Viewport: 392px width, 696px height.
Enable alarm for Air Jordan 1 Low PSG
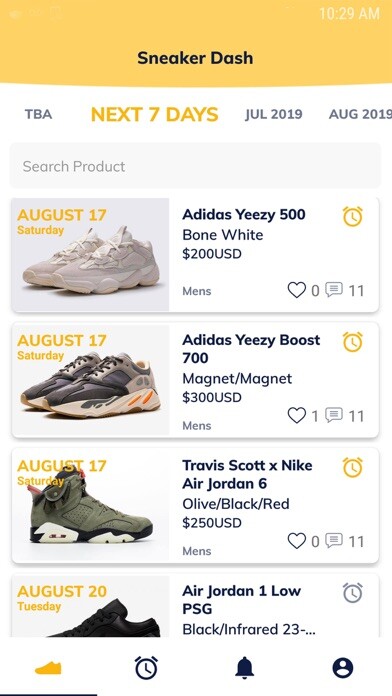(352, 593)
